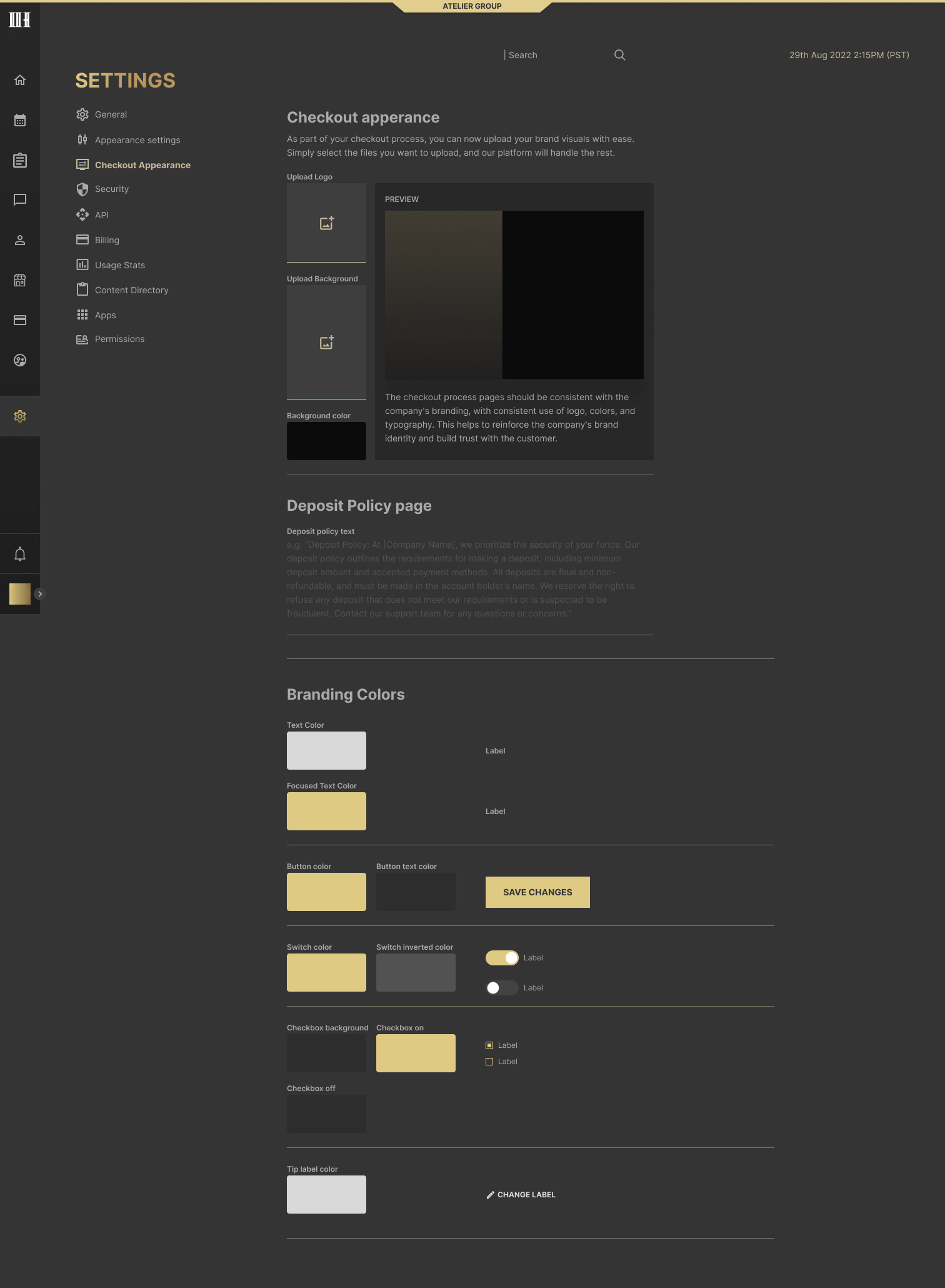The image size is (945, 1288).
Task: Open the payment card icon in the sidebar
Action: coord(20,320)
